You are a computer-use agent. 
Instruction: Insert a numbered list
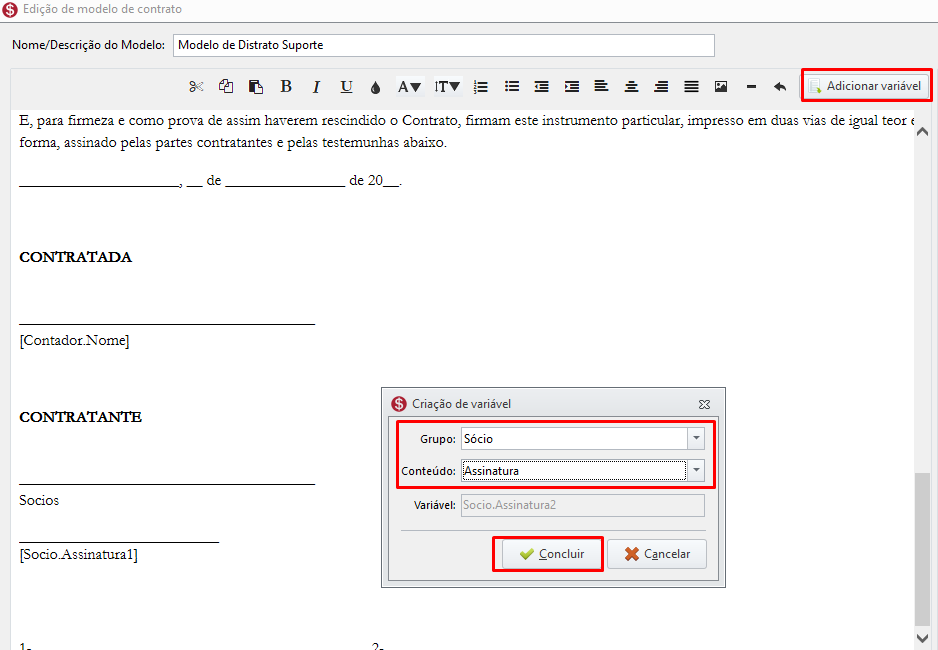pos(480,87)
